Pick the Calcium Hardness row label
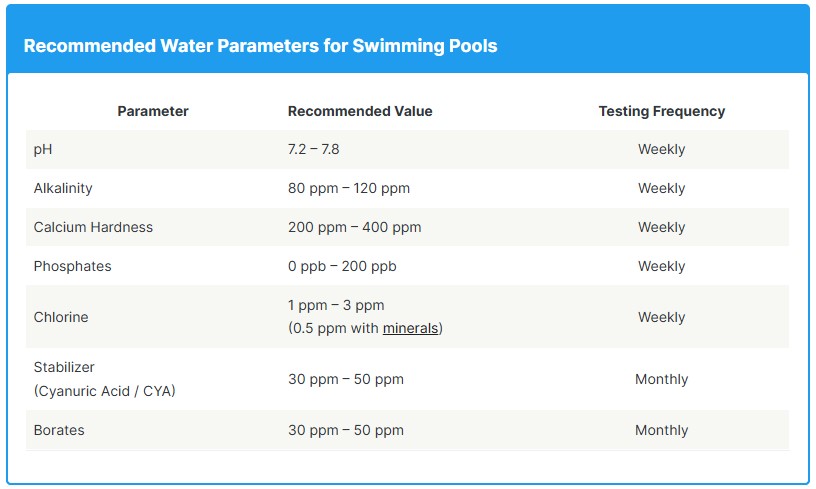816x489 pixels. point(93,227)
